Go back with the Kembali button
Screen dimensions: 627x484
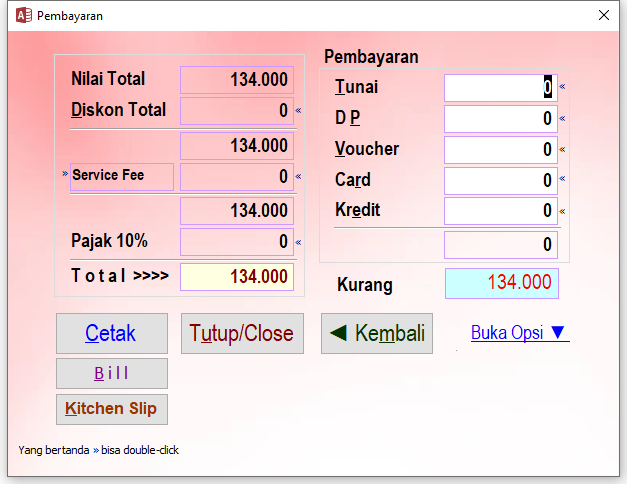coord(377,333)
